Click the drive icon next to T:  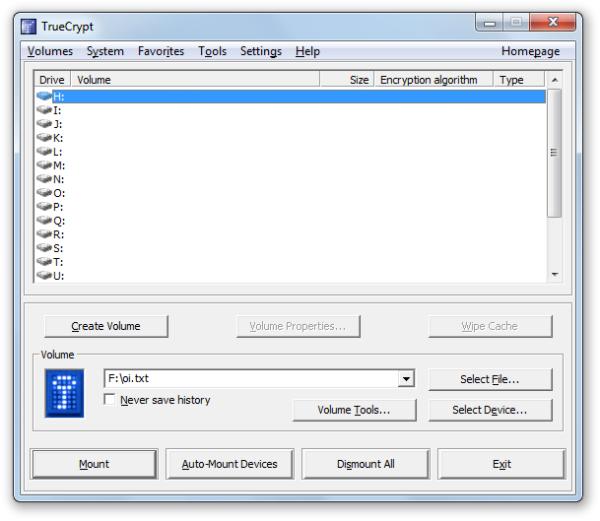(44, 262)
